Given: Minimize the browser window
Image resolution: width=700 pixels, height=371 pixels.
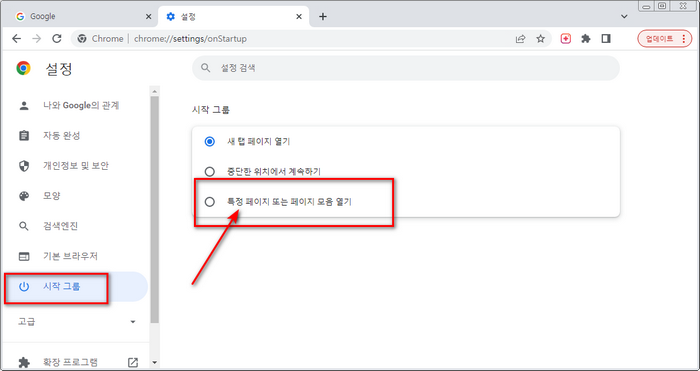Looking at the screenshot, I should (646, 5).
